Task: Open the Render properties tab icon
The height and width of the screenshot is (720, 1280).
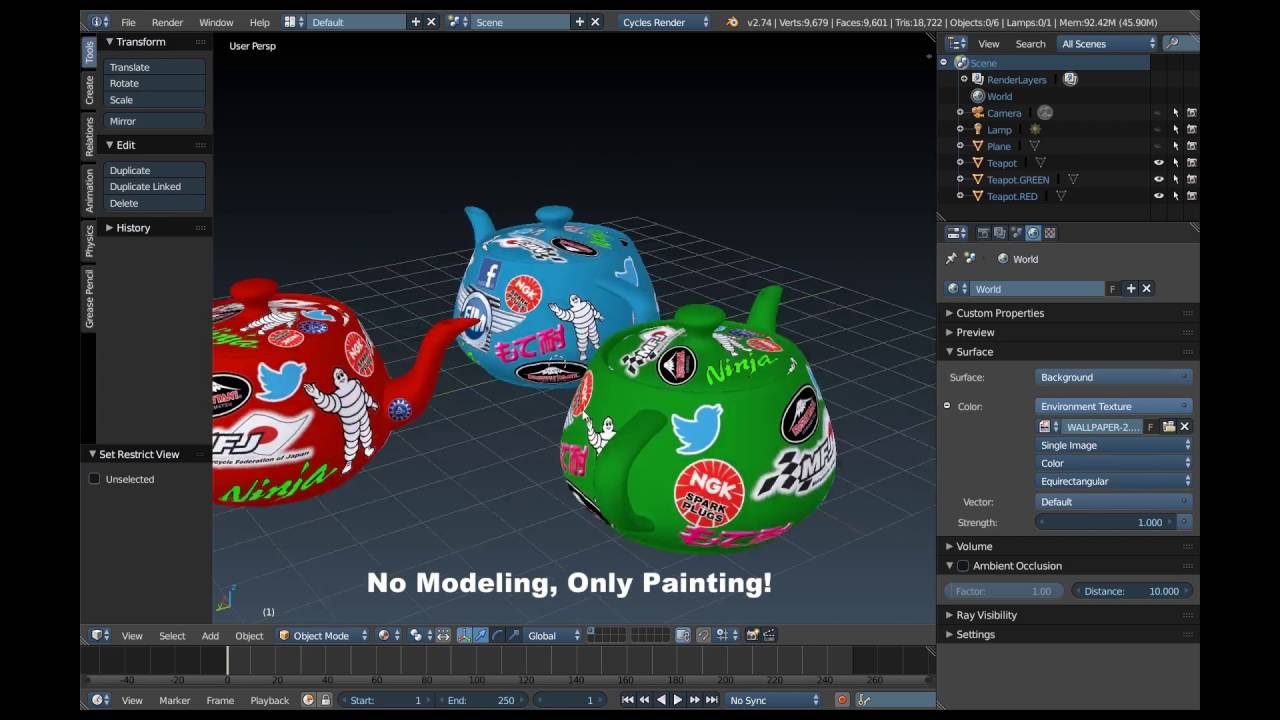Action: pyautogui.click(x=983, y=233)
